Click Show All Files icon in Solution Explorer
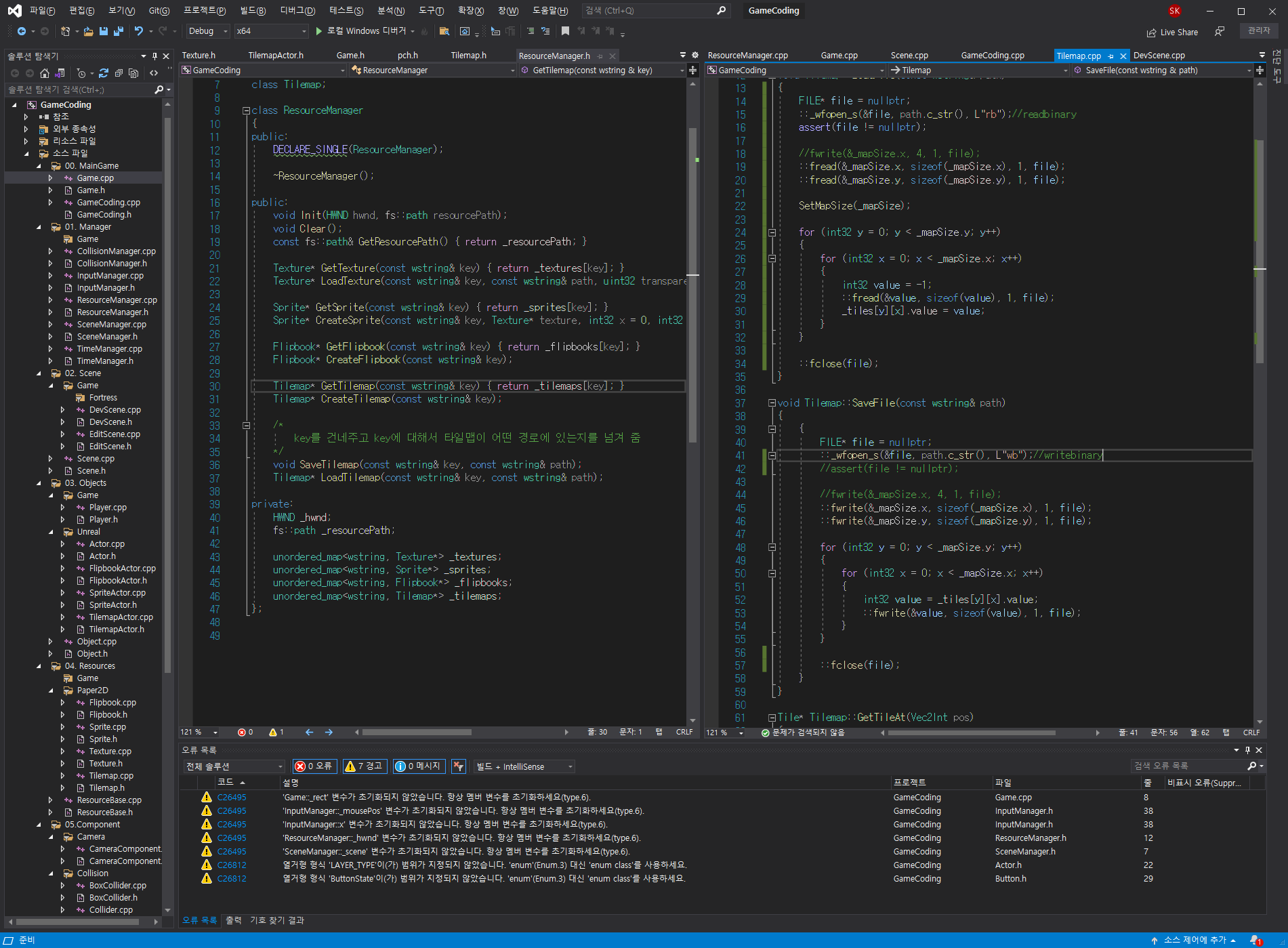Screen dimensions: 1288x948 point(133,73)
